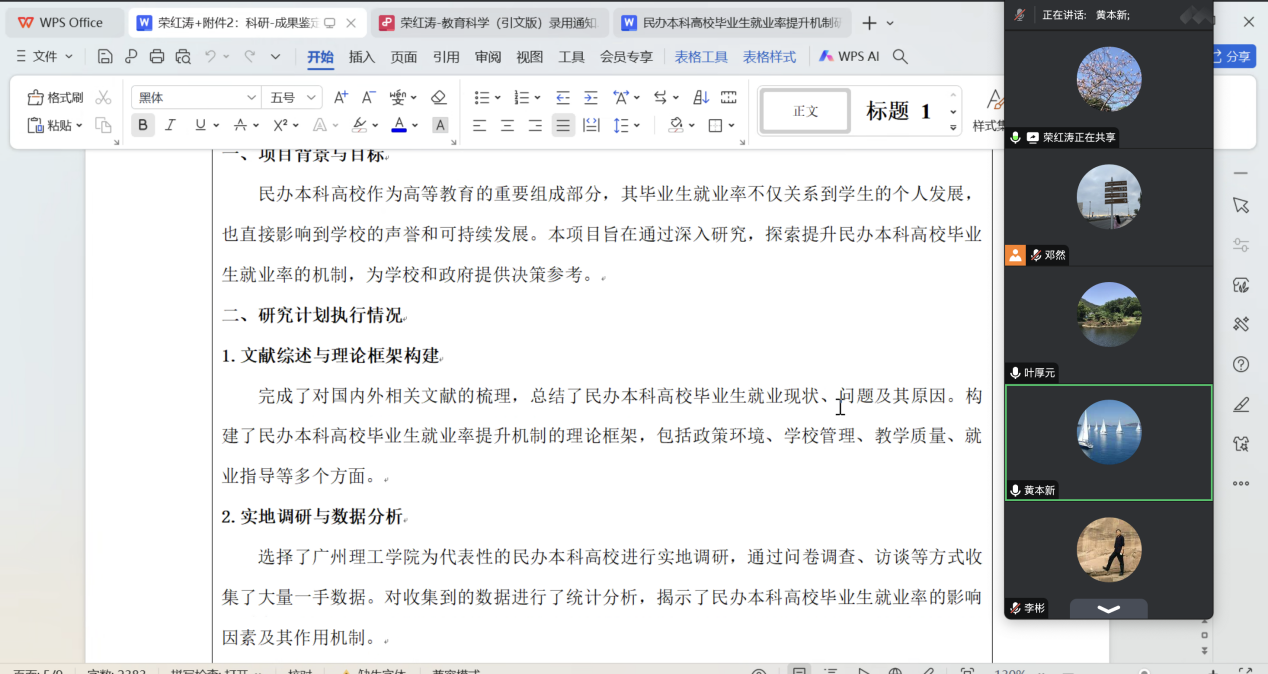Open the font size dropdown (五号)

(x=292, y=97)
